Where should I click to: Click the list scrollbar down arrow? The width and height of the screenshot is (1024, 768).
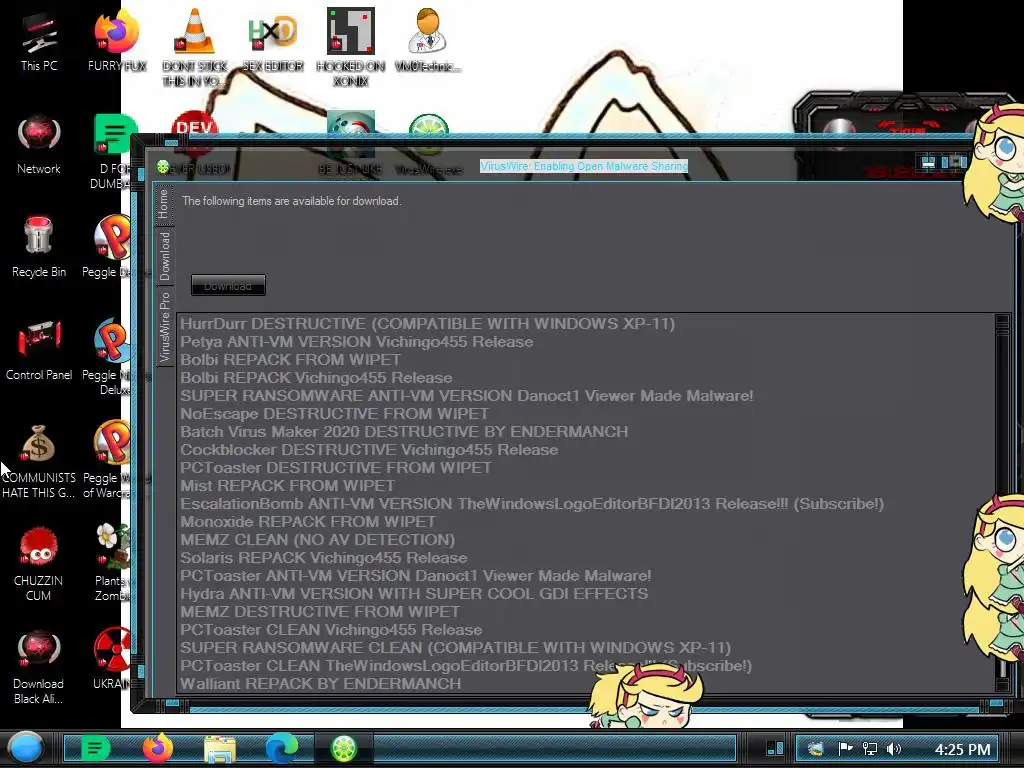1002,684
